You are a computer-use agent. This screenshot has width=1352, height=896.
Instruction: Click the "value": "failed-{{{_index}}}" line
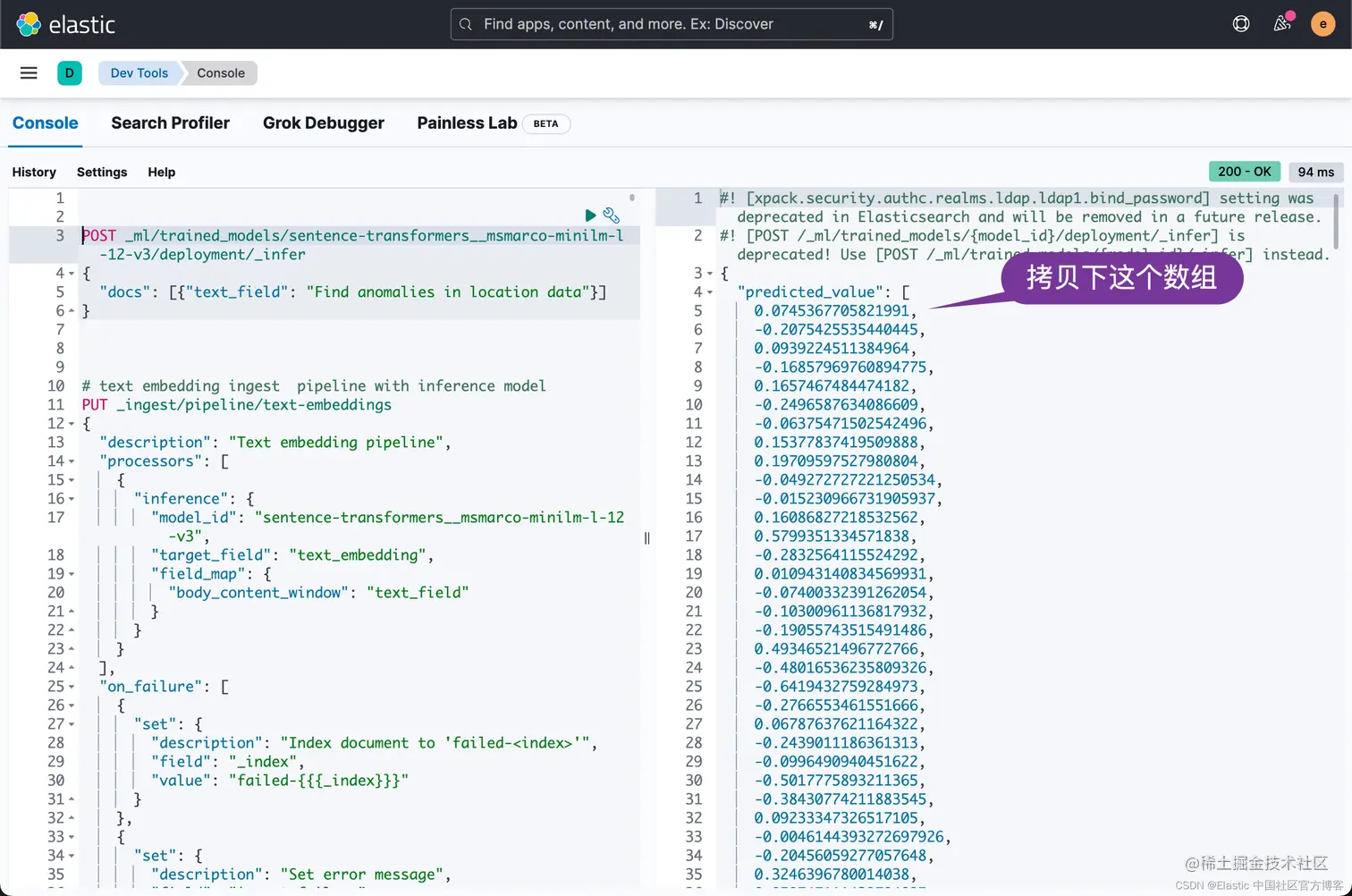[280, 781]
